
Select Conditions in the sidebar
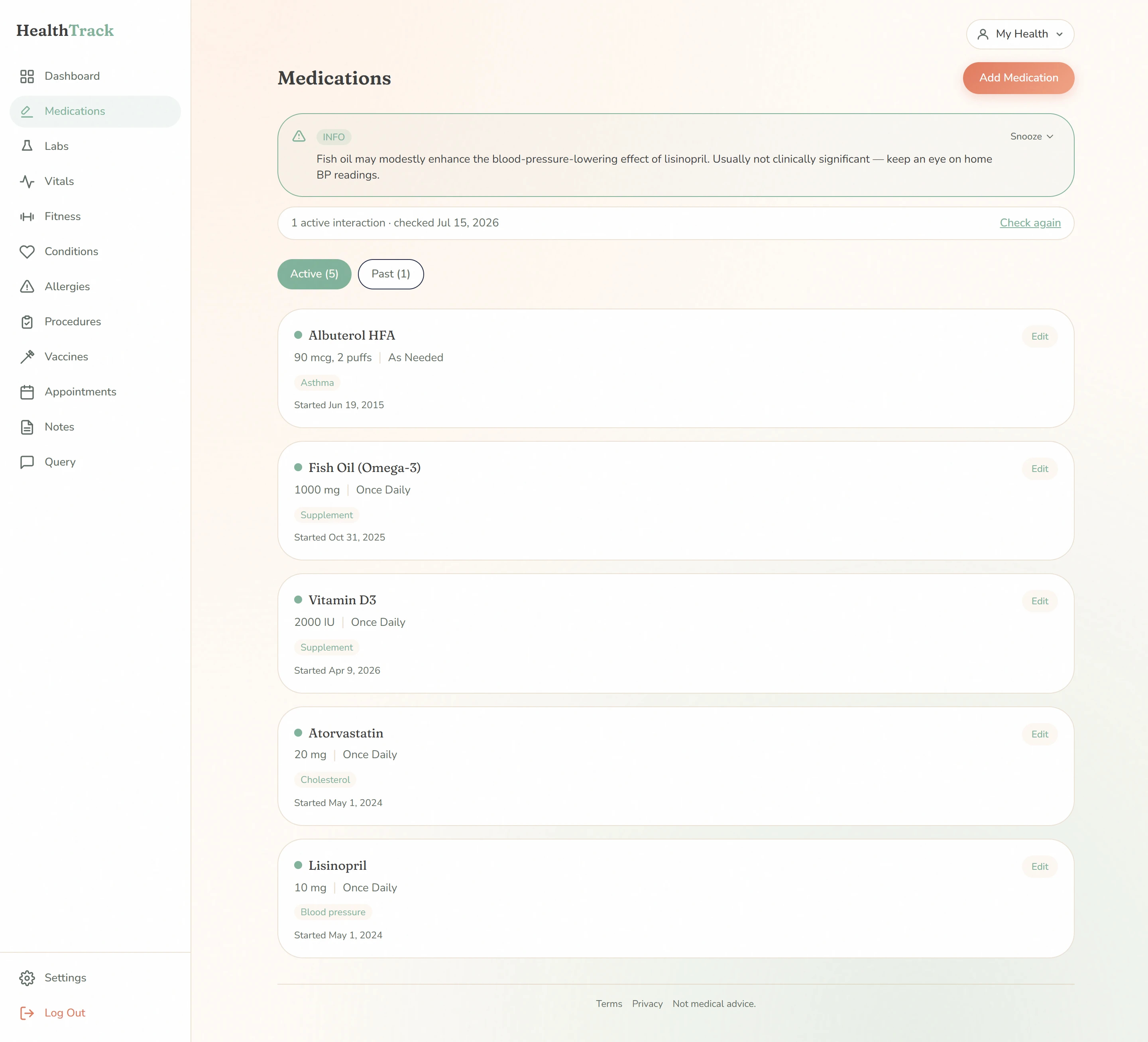click(x=95, y=252)
